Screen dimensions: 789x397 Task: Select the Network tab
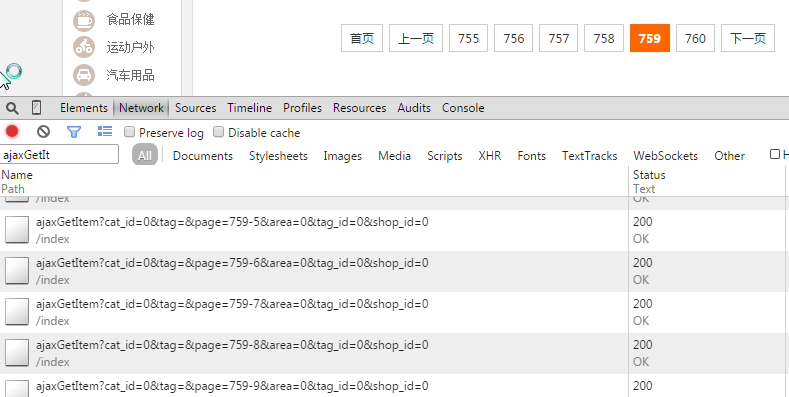pyautogui.click(x=141, y=108)
